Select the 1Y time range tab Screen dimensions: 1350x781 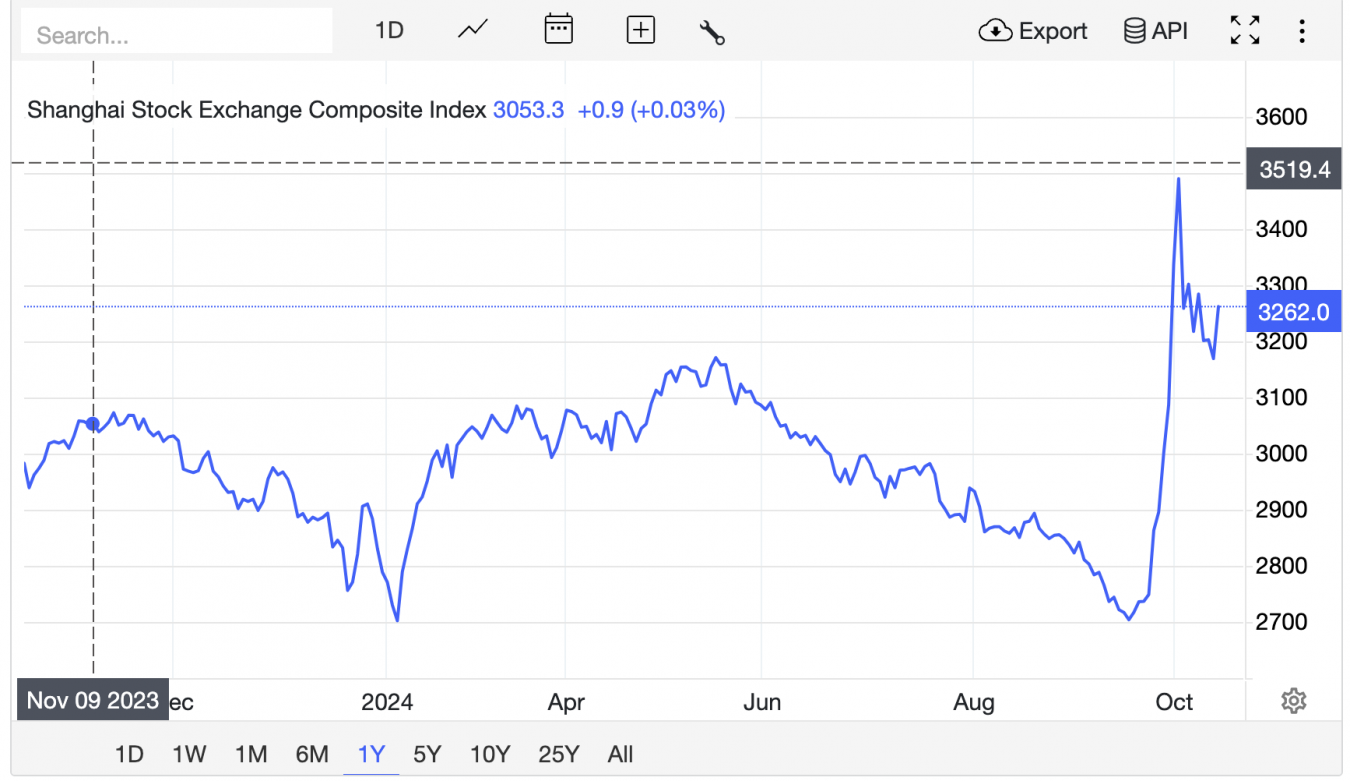pos(371,754)
